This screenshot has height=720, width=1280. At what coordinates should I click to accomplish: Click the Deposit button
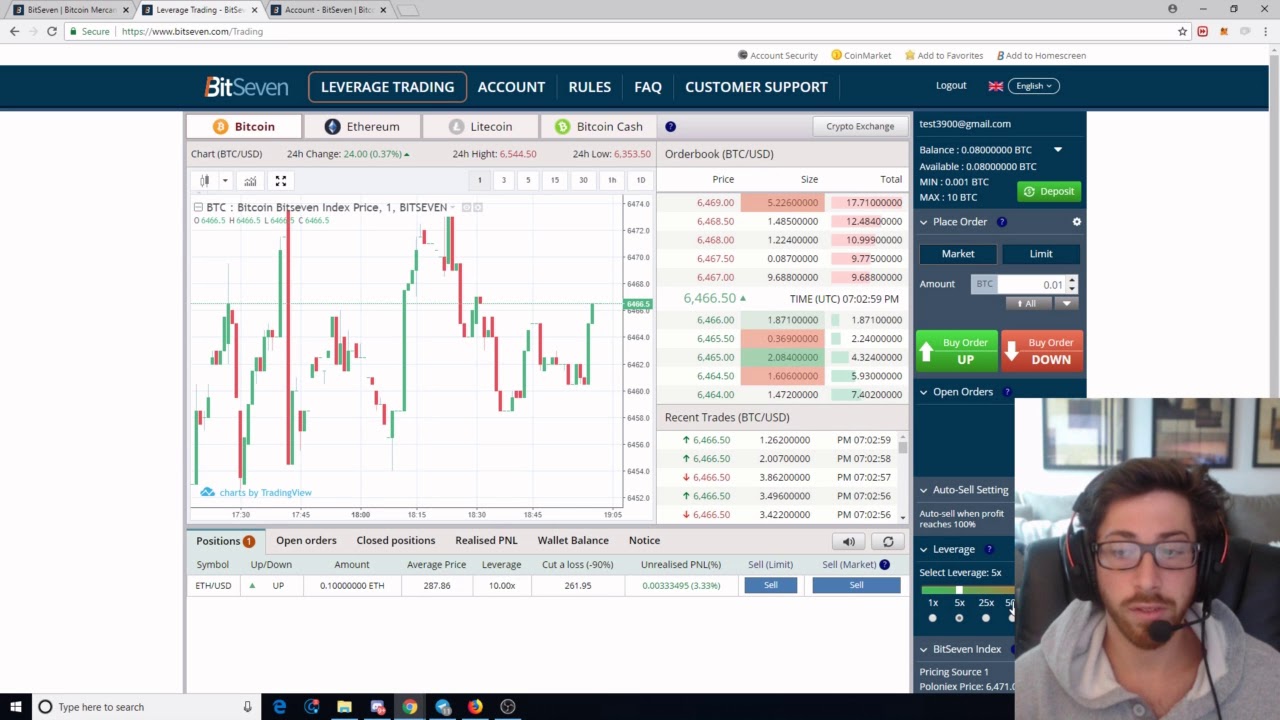[1049, 191]
